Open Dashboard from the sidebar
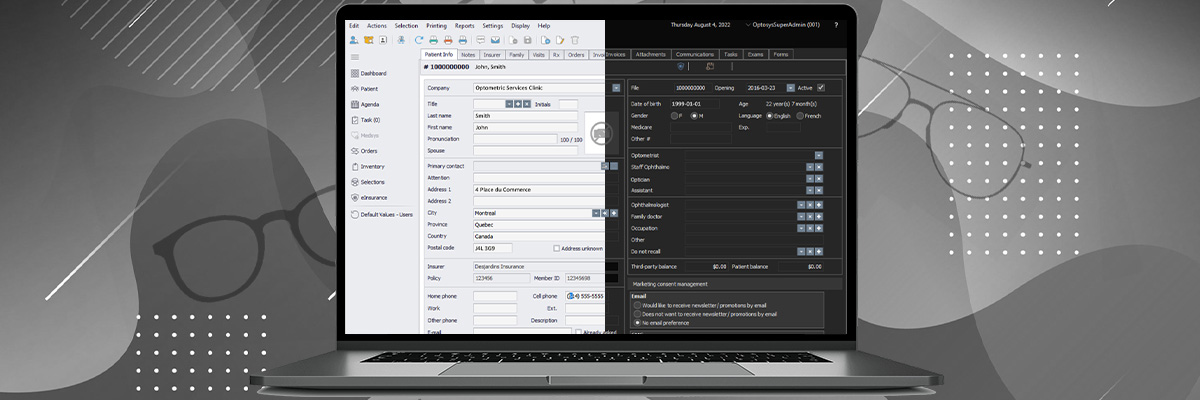Image resolution: width=1200 pixels, height=400 pixels. [x=372, y=73]
